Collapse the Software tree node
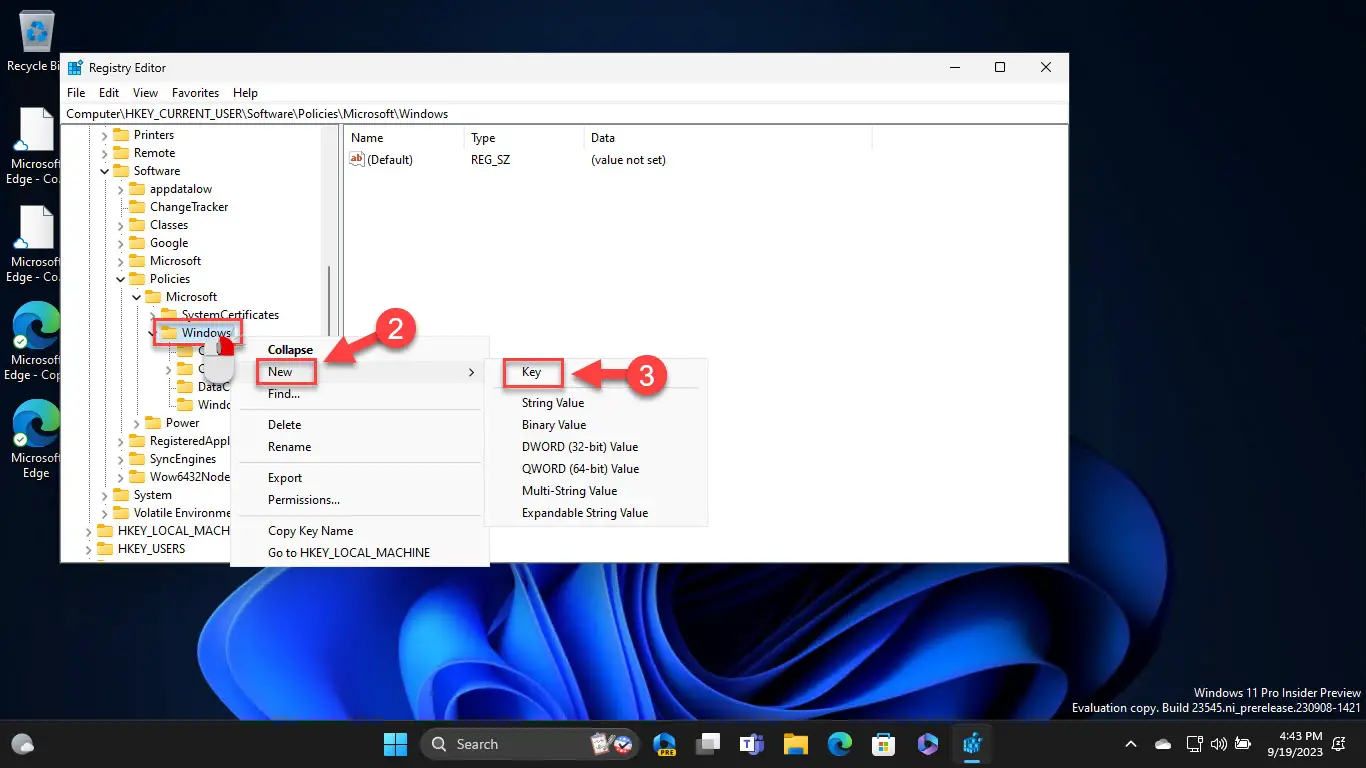 click(105, 171)
